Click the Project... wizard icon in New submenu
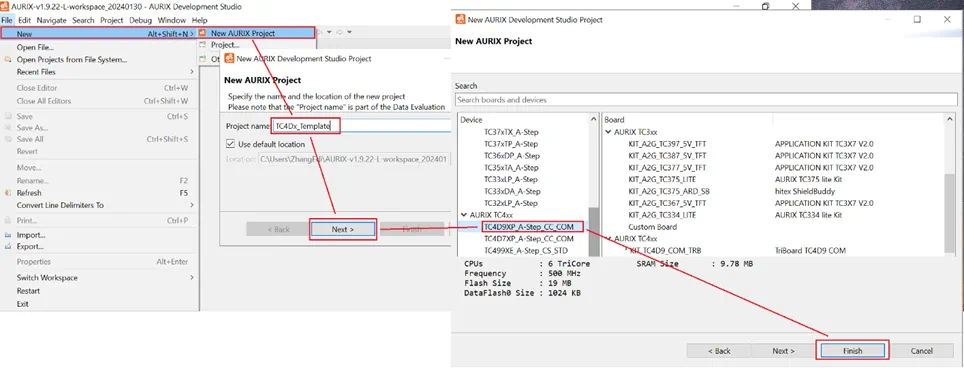This screenshot has width=964, height=368. click(x=202, y=45)
